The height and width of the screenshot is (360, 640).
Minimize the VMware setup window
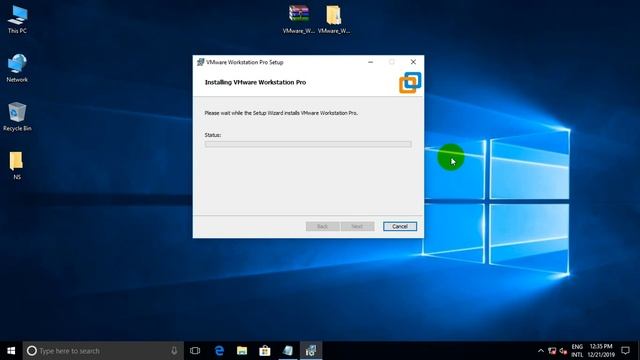click(x=371, y=62)
